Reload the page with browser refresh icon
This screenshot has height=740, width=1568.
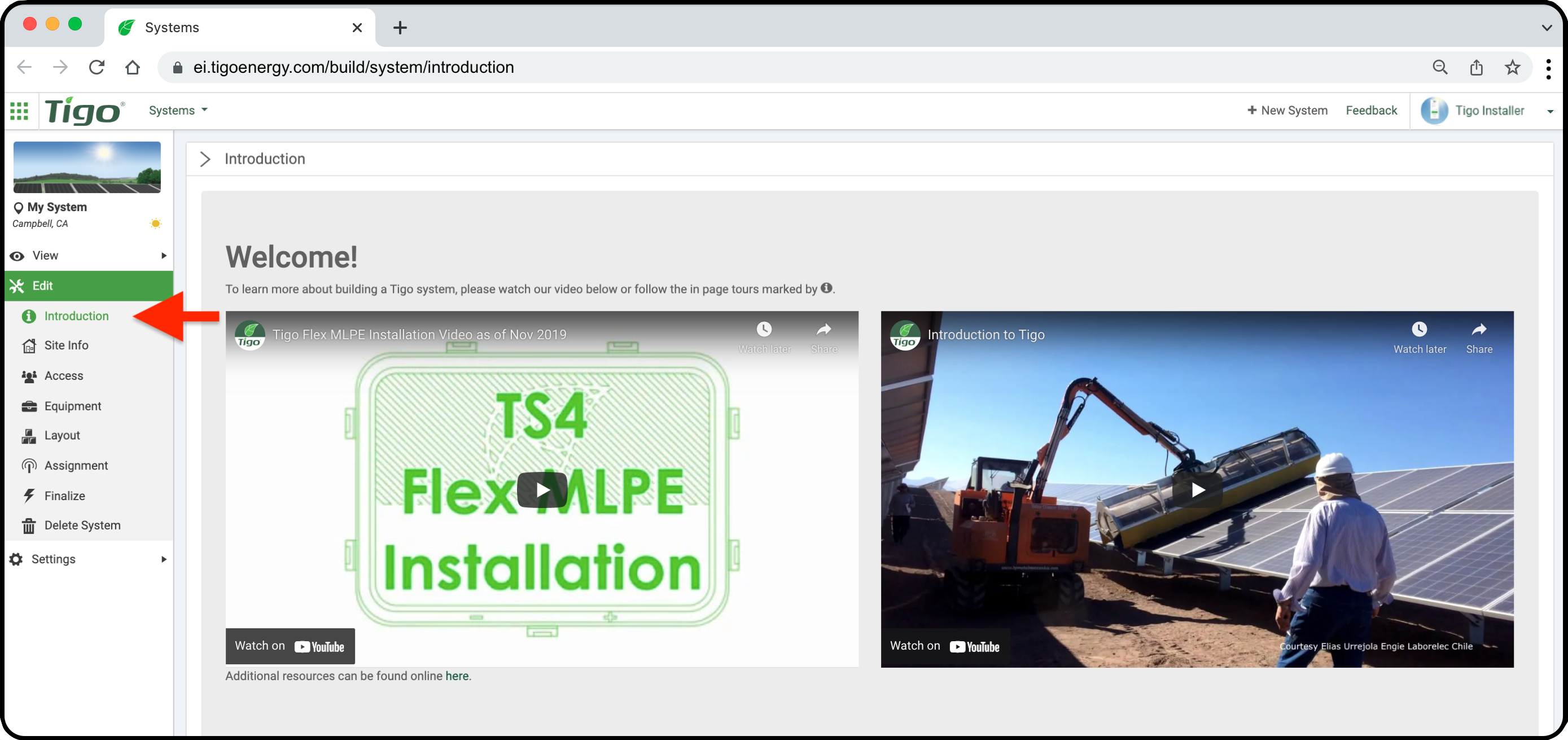click(x=97, y=67)
